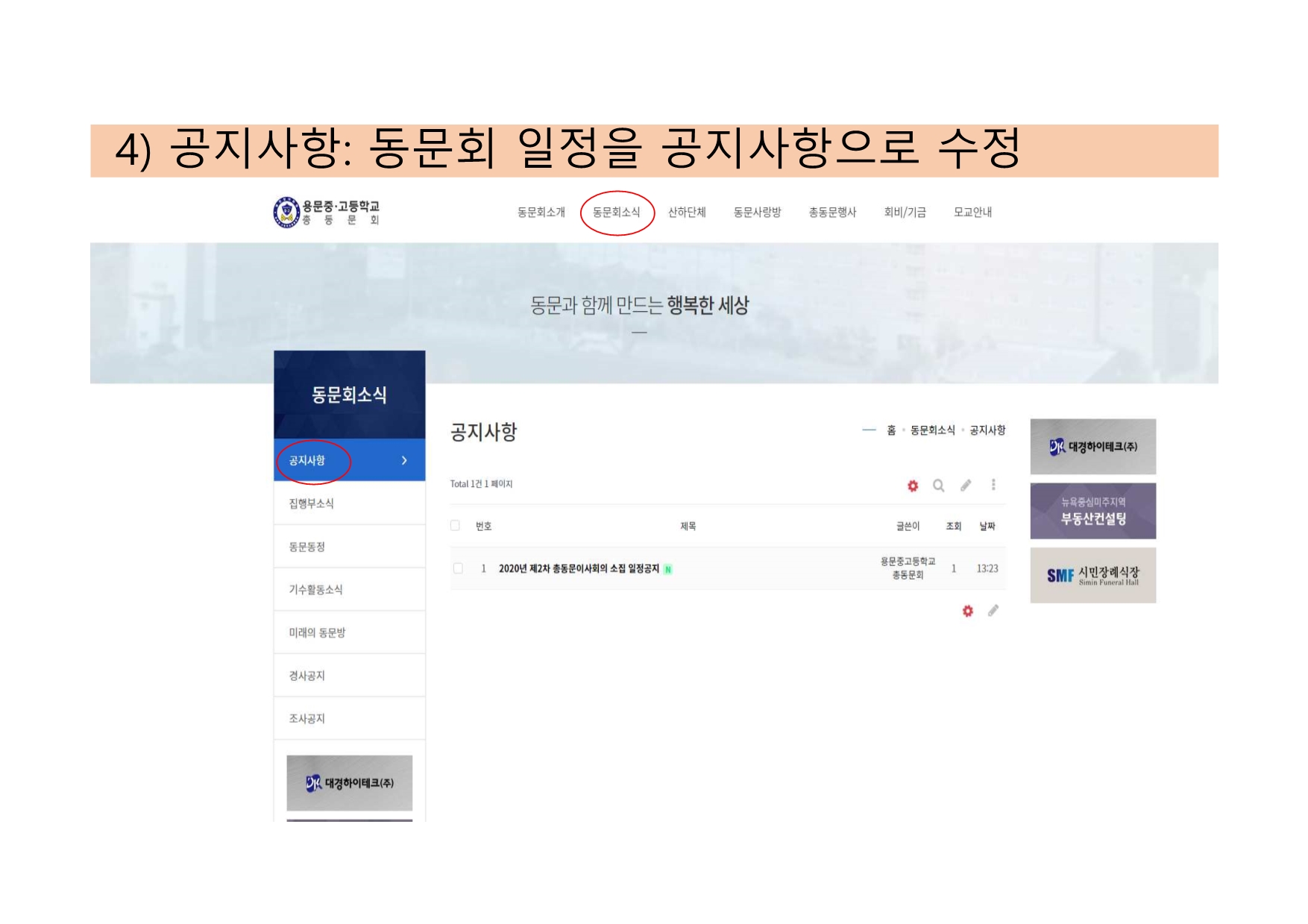Open the vertical three-dot more menu
The image size is (1308, 924).
click(993, 485)
